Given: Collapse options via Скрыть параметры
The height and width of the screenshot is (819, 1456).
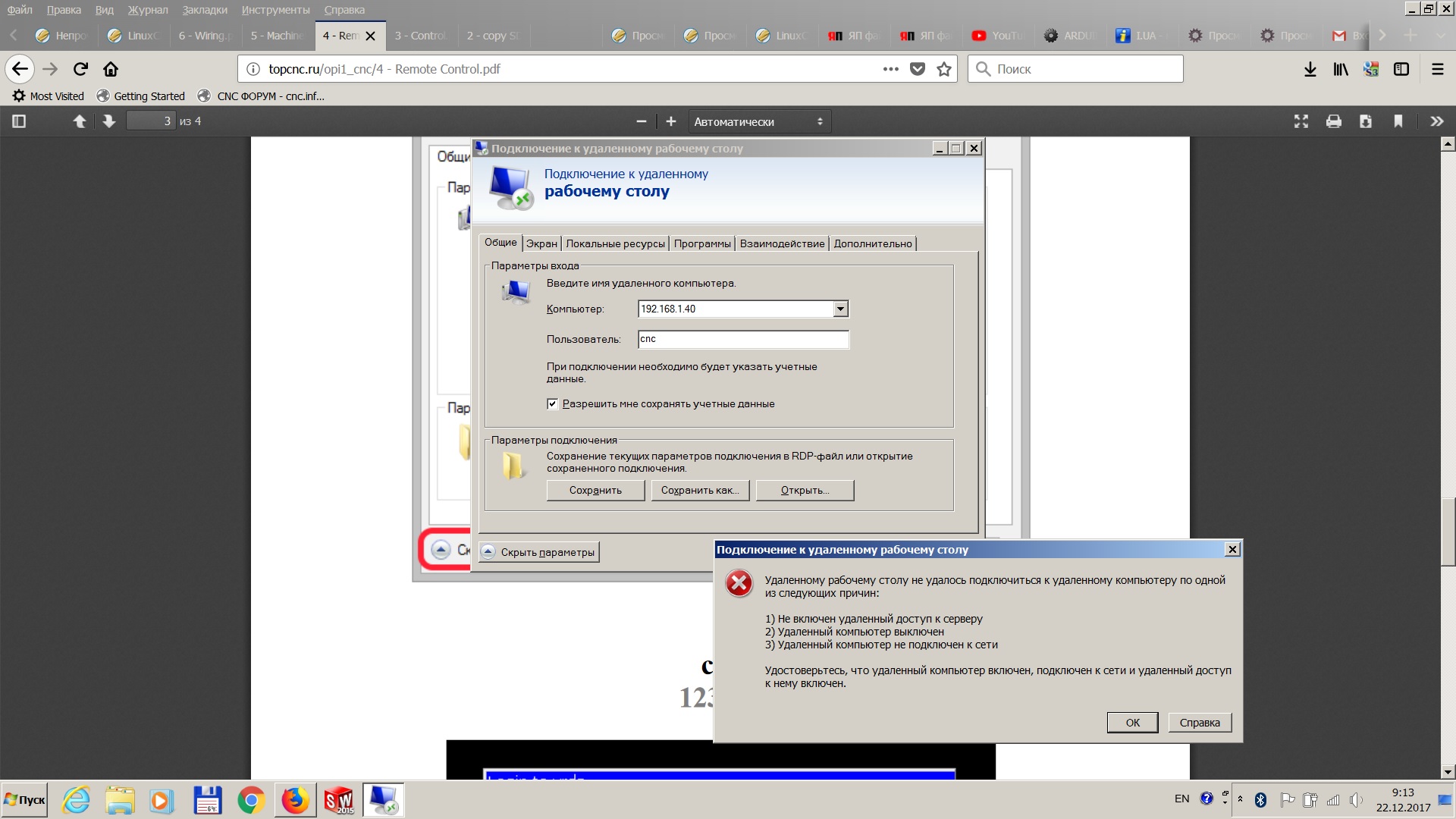Looking at the screenshot, I should 538,552.
